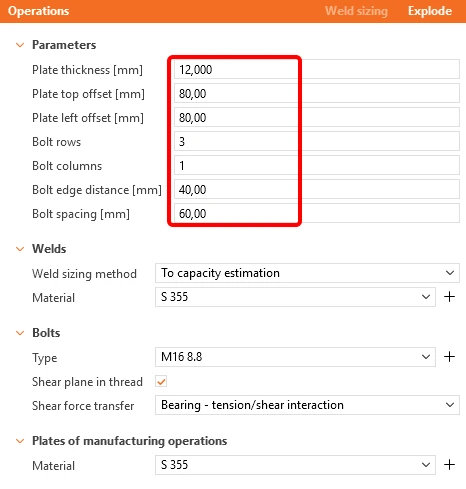The width and height of the screenshot is (466, 489).
Task: Add new weld material with plus icon
Action: click(449, 297)
